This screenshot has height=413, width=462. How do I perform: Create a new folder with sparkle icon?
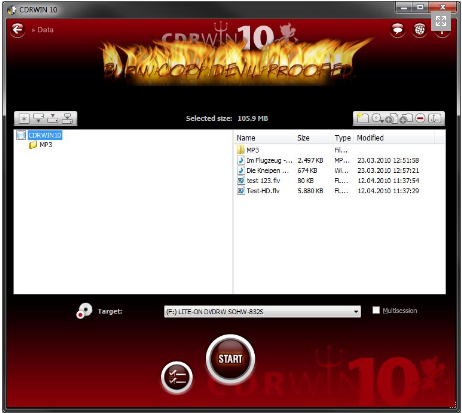(362, 118)
